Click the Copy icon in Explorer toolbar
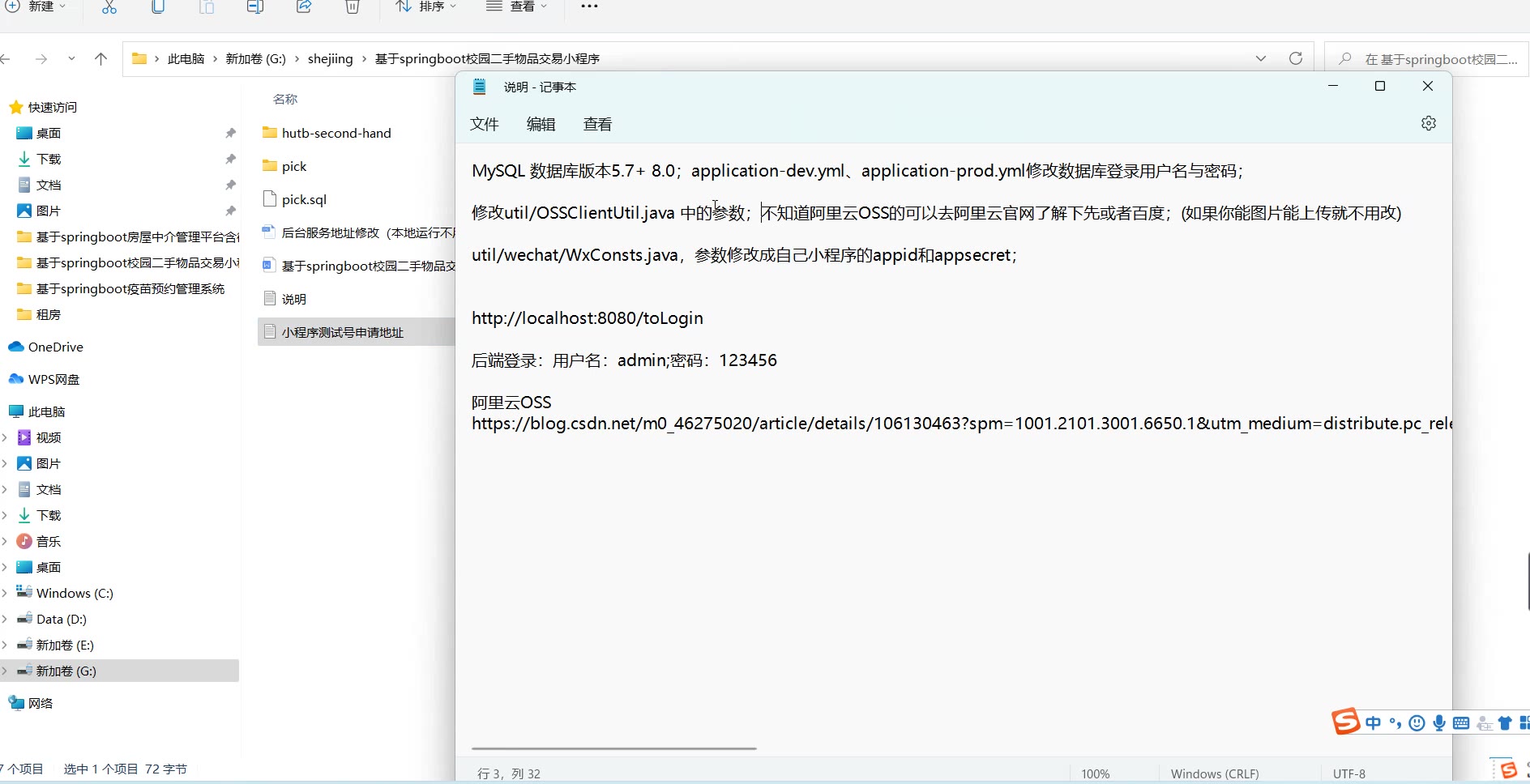 coord(158,7)
